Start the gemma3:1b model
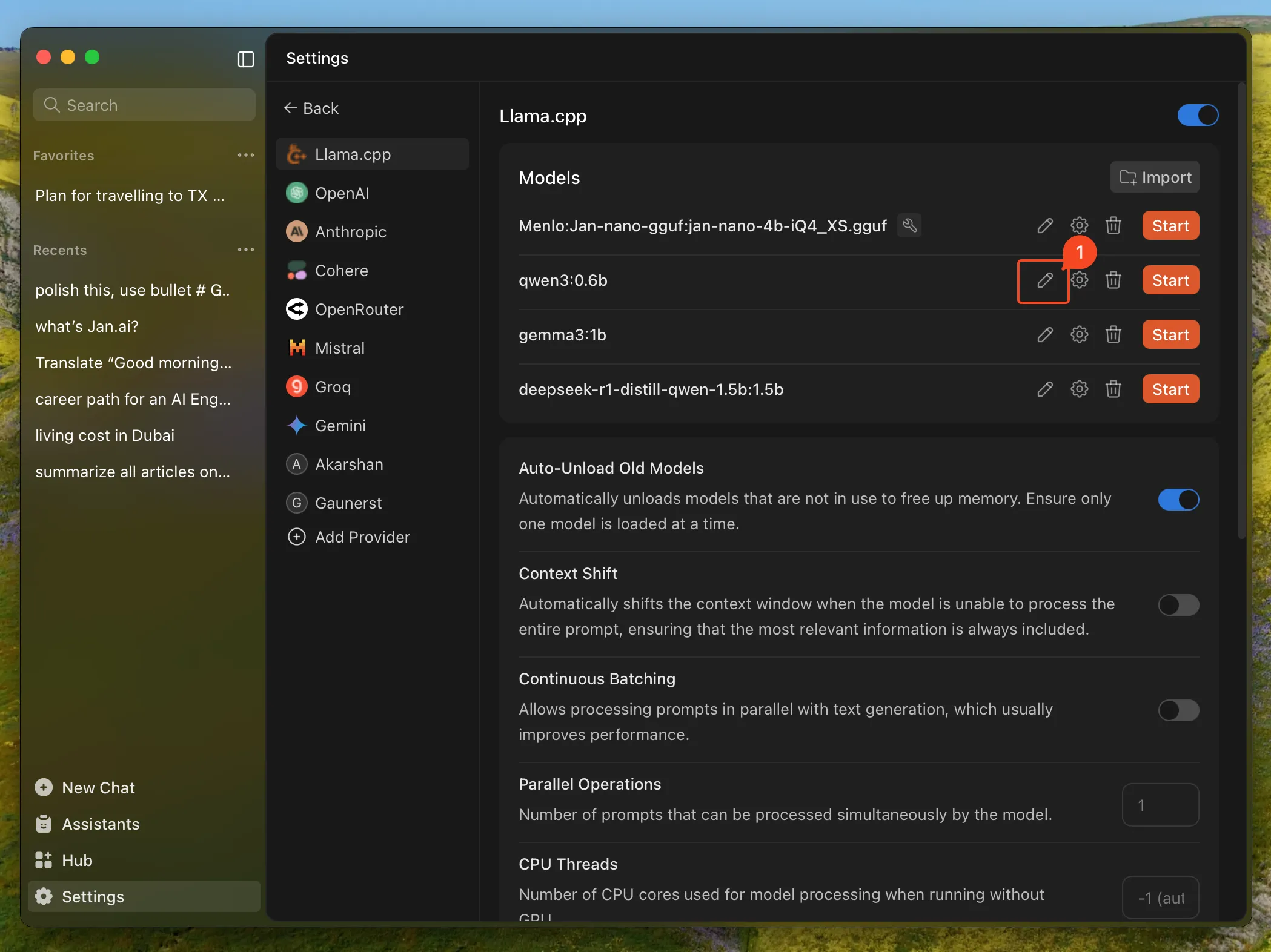This screenshot has height=952, width=1271. point(1170,335)
